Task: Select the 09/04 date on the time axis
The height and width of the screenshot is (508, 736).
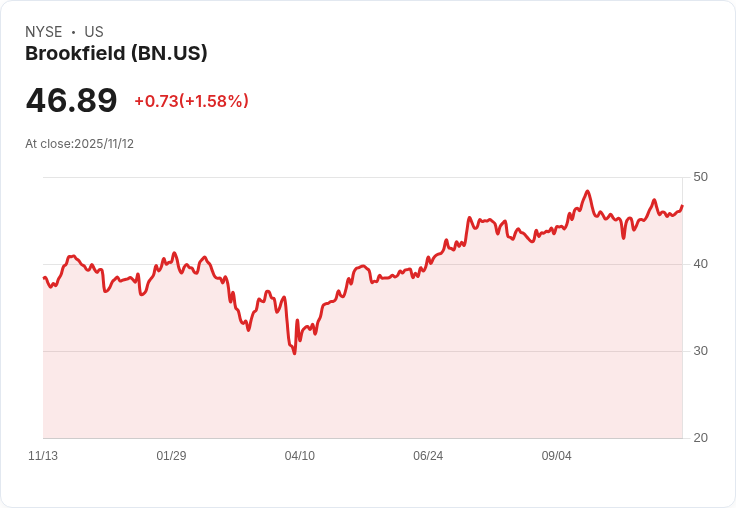Action: pos(556,456)
